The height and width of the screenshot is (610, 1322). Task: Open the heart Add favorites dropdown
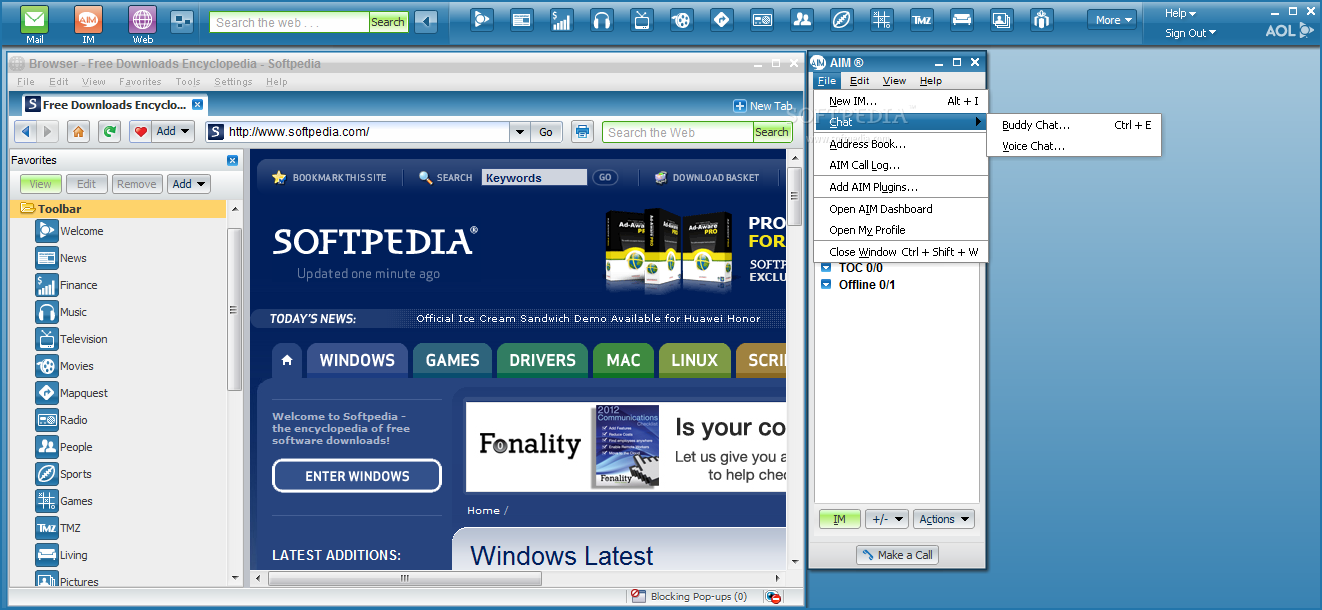coord(161,131)
